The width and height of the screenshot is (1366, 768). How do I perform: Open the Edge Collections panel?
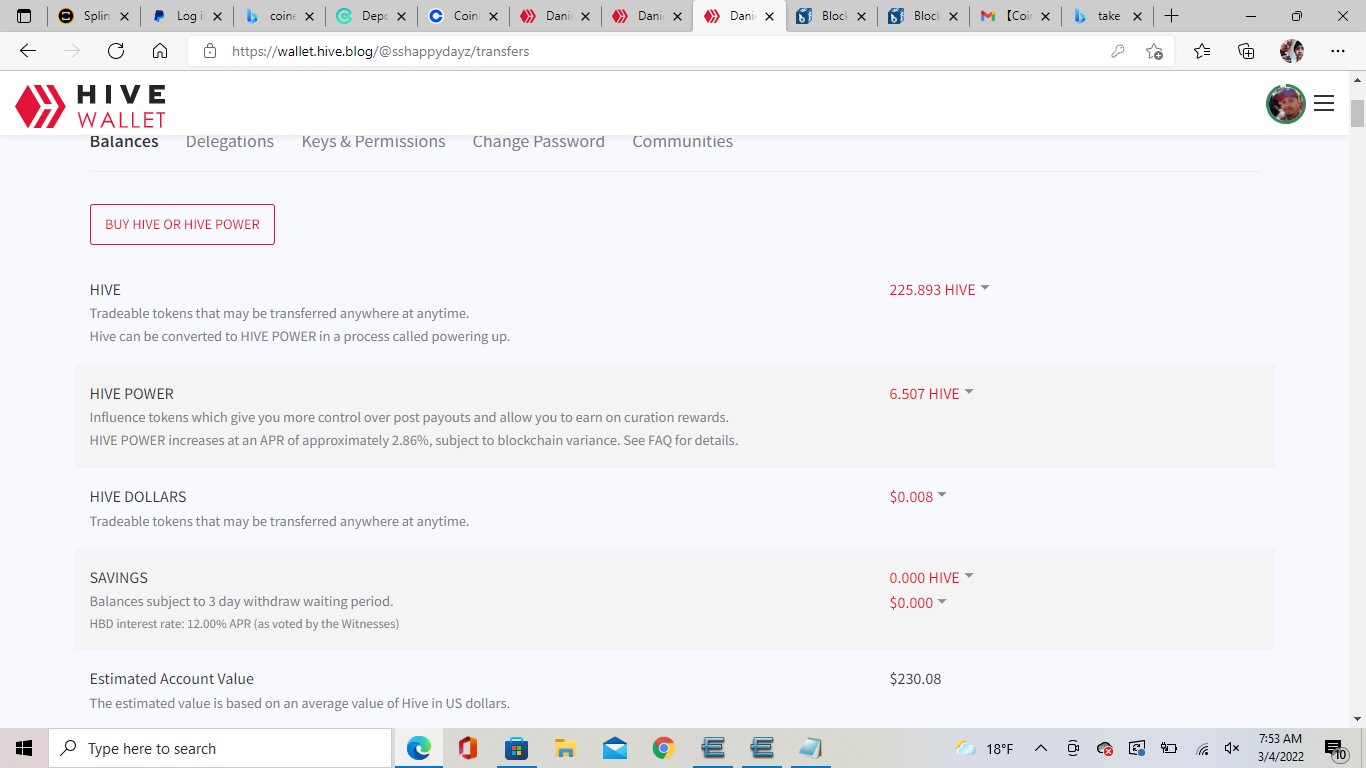[x=1246, y=51]
